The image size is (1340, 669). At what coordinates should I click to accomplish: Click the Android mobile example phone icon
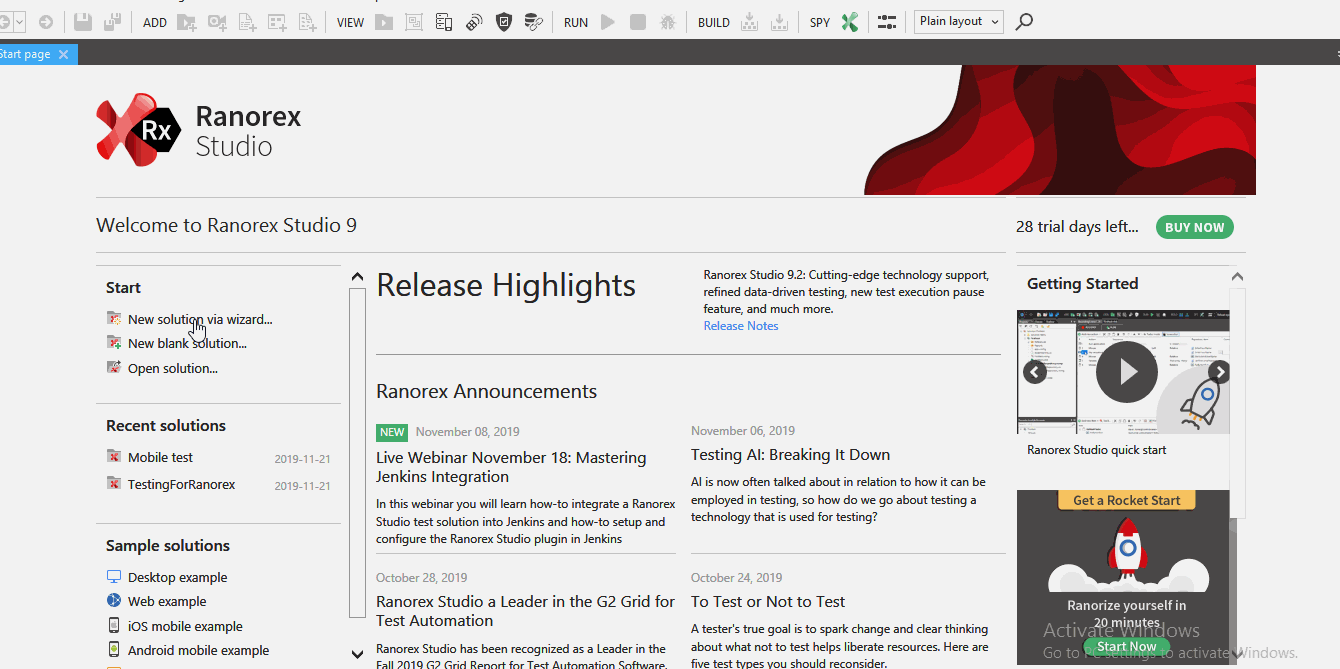[x=114, y=650]
